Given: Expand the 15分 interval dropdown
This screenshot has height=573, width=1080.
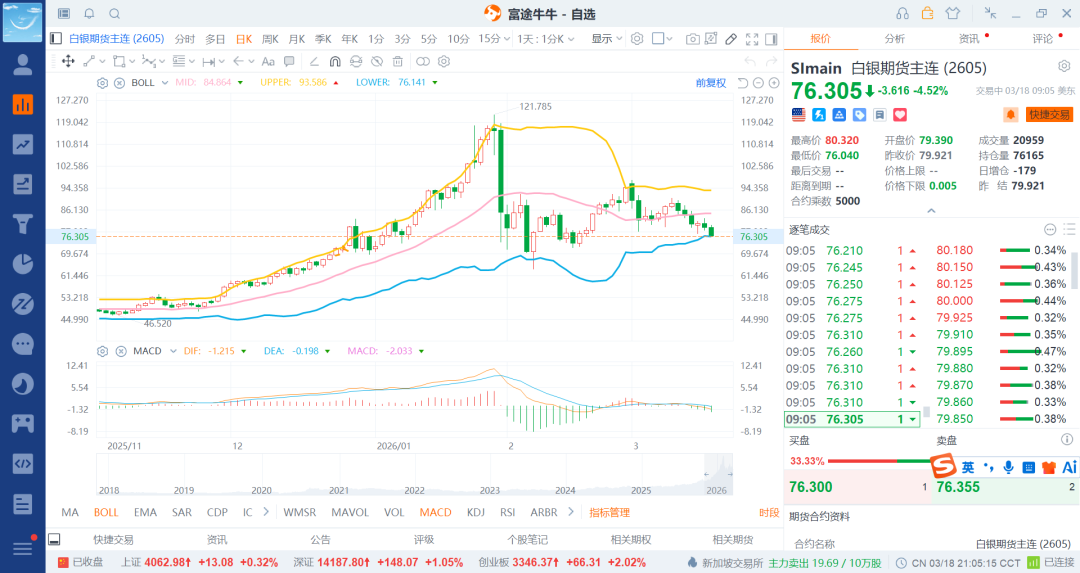Looking at the screenshot, I should point(491,39).
